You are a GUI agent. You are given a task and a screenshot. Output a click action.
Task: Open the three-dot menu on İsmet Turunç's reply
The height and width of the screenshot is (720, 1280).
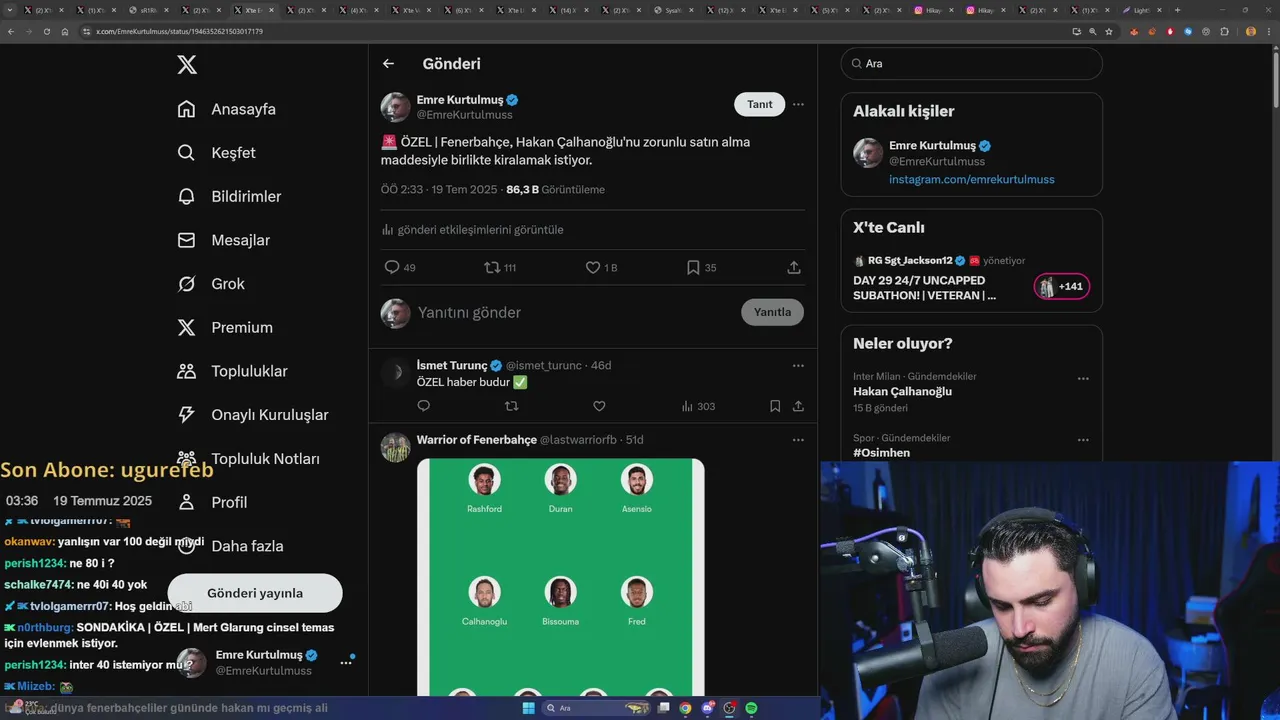coord(798,366)
